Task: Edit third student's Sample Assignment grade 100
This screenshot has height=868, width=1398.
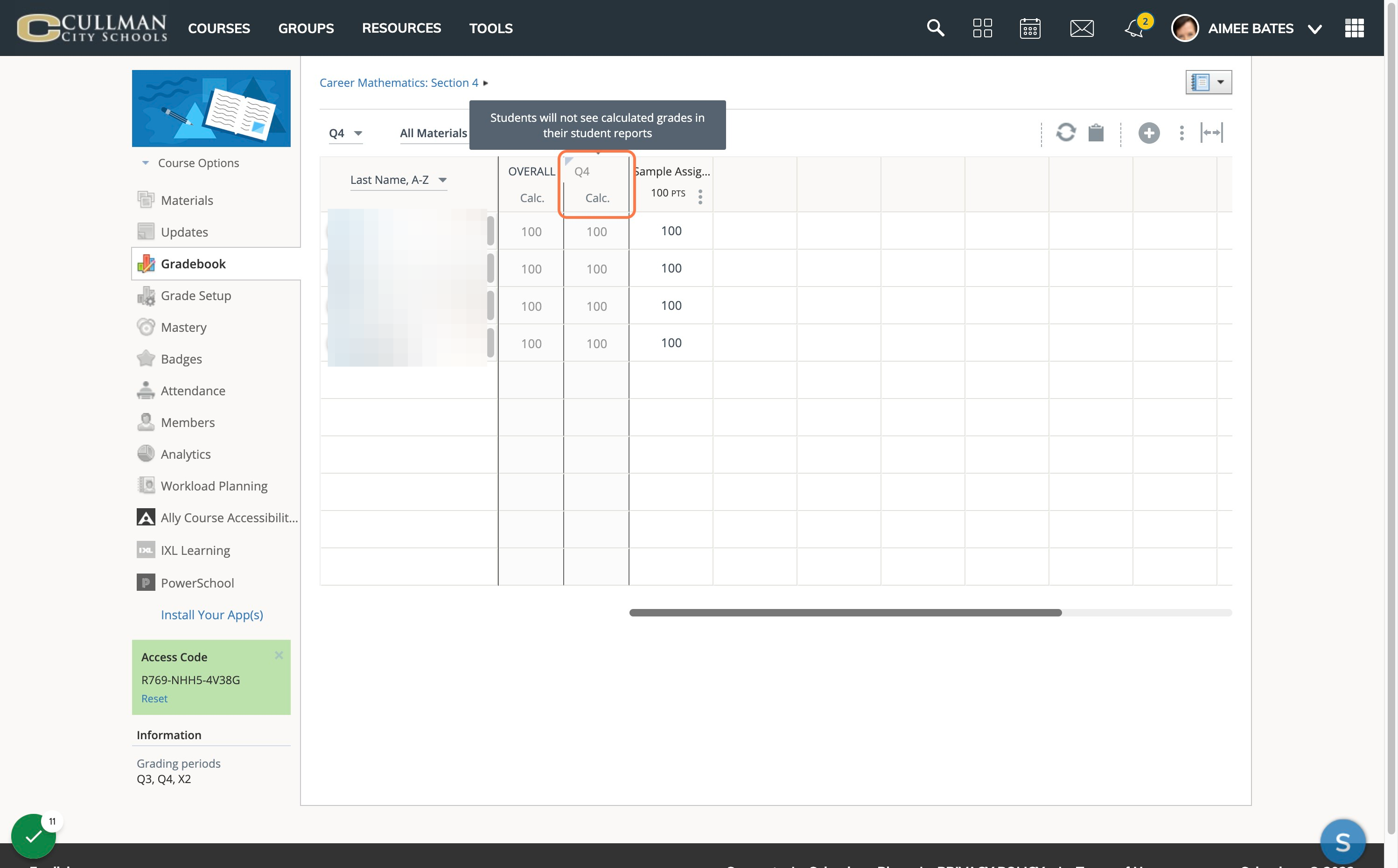Action: click(671, 305)
